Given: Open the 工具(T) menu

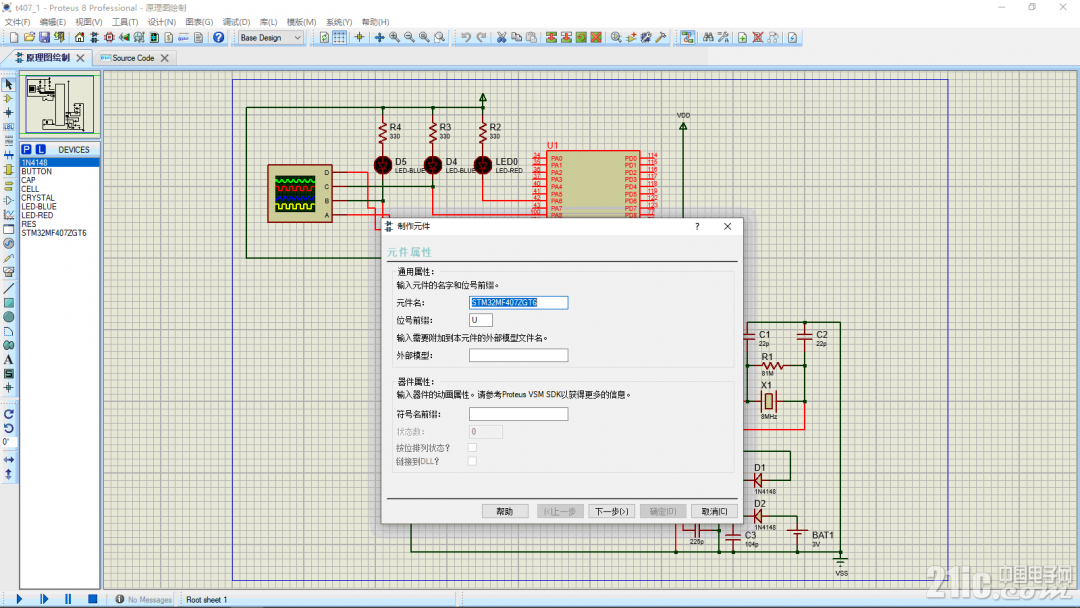Looking at the screenshot, I should (x=125, y=22).
